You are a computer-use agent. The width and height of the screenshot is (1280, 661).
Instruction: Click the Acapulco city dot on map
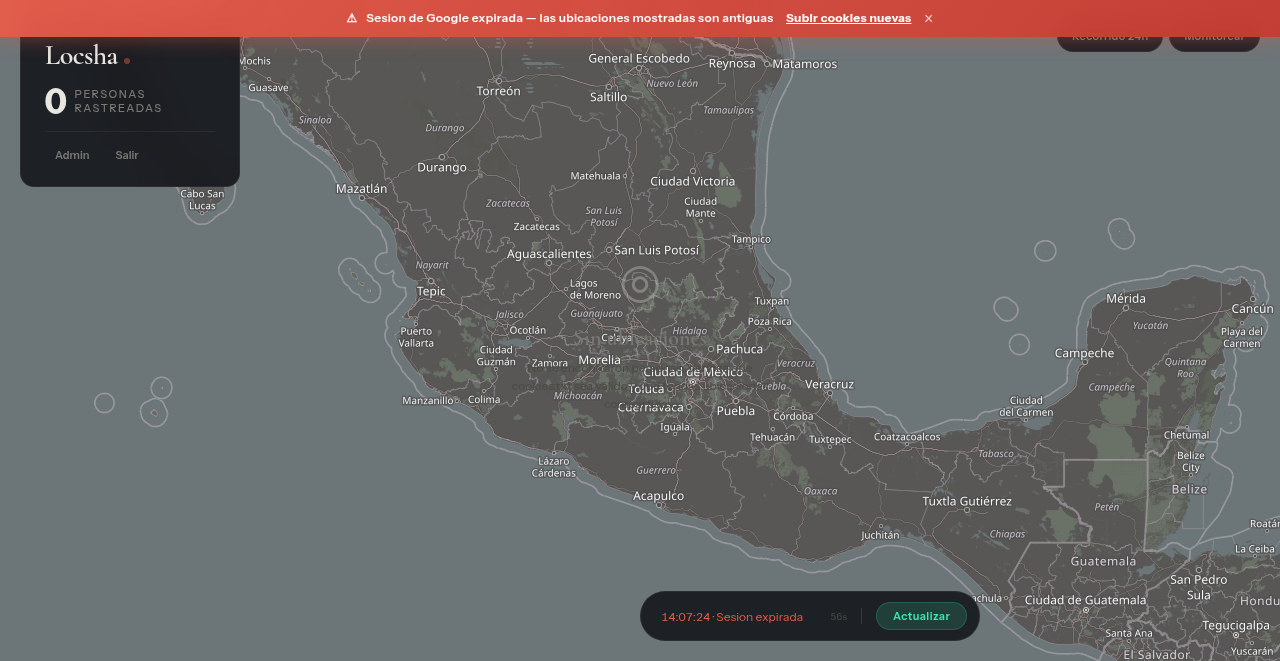660,506
